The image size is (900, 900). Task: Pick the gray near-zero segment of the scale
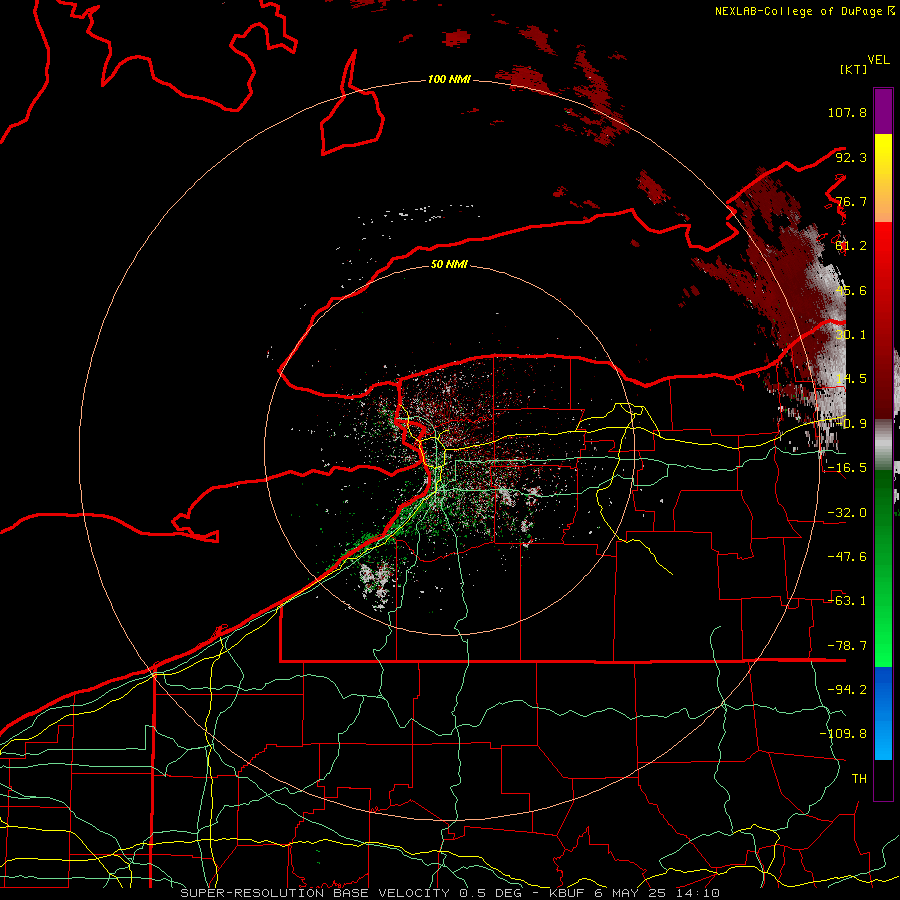883,444
